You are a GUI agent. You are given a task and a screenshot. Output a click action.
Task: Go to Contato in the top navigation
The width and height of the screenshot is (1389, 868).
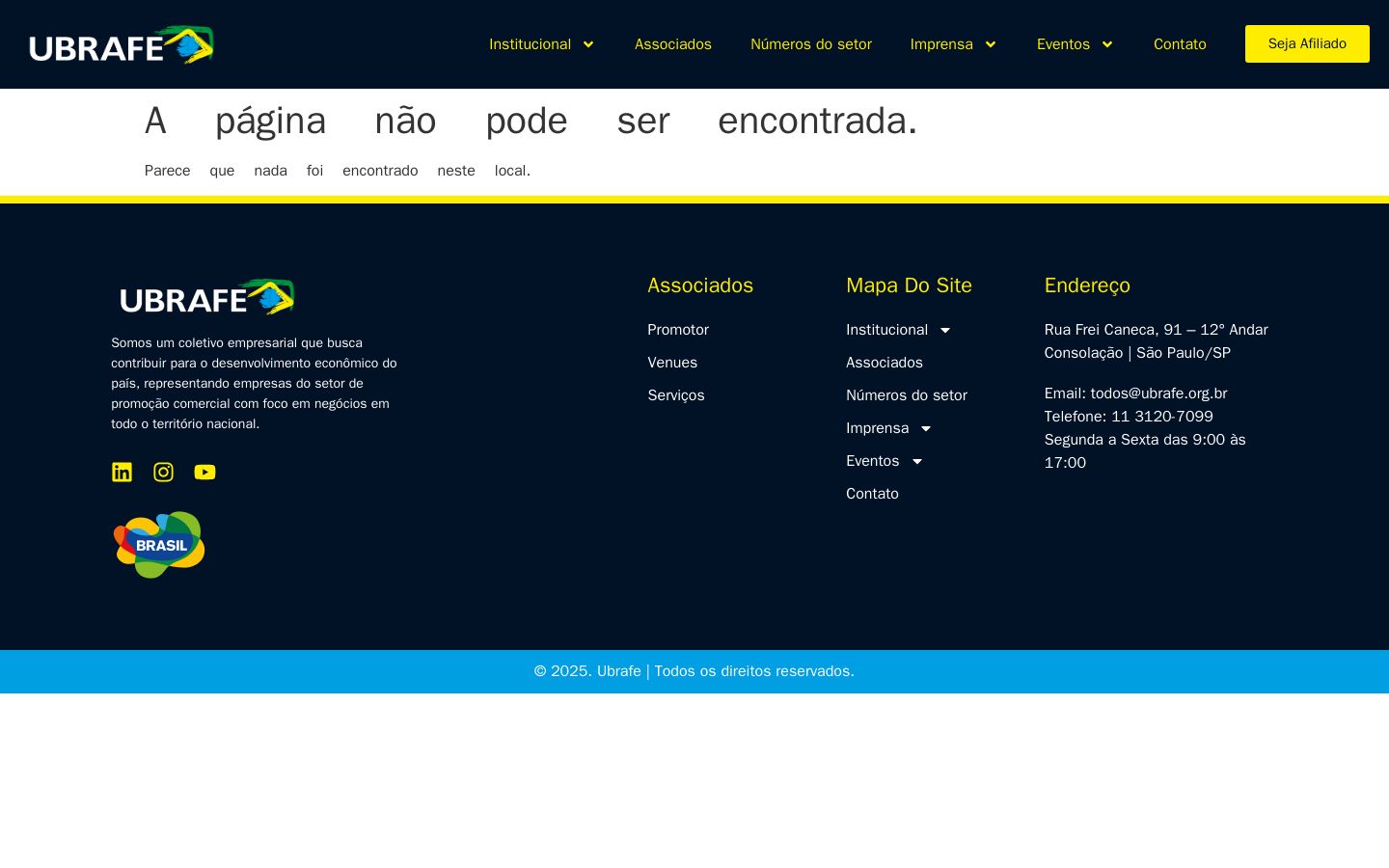coord(1180,44)
